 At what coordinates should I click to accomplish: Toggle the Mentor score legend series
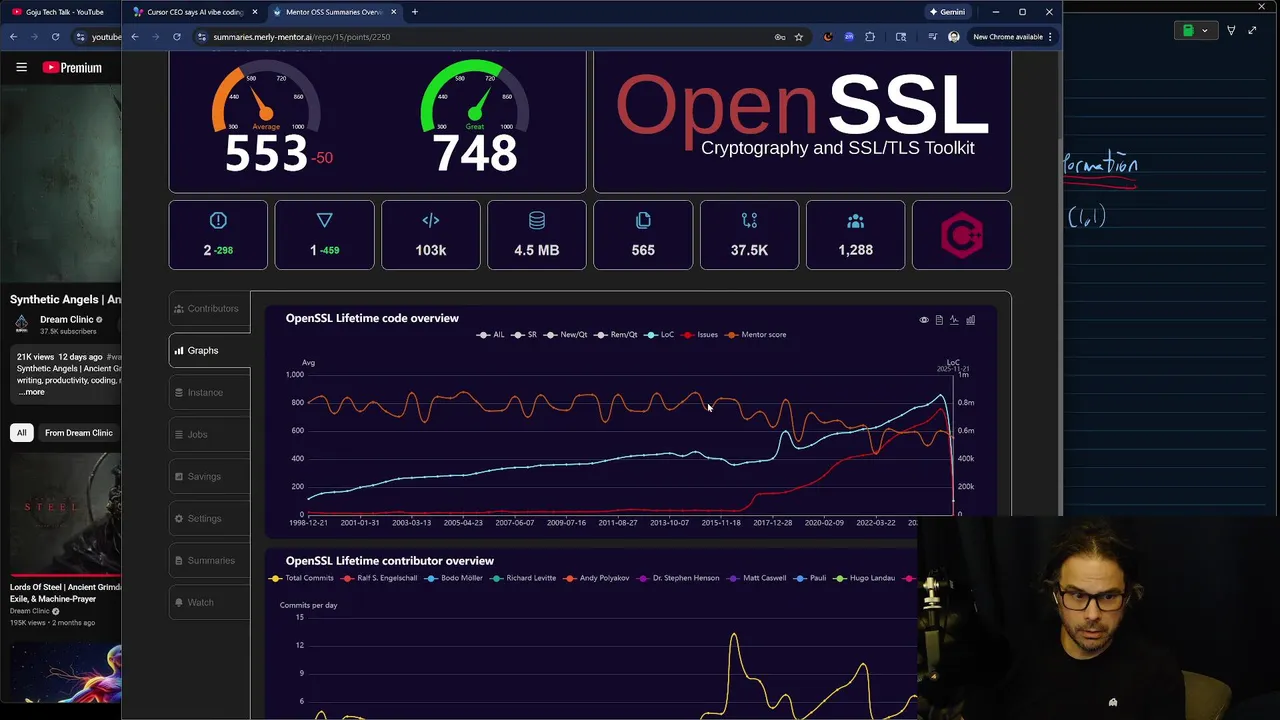point(756,335)
